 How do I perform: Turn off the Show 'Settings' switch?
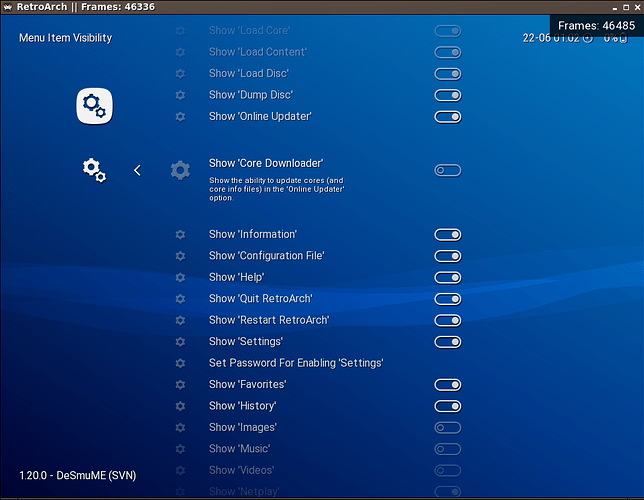pos(448,342)
